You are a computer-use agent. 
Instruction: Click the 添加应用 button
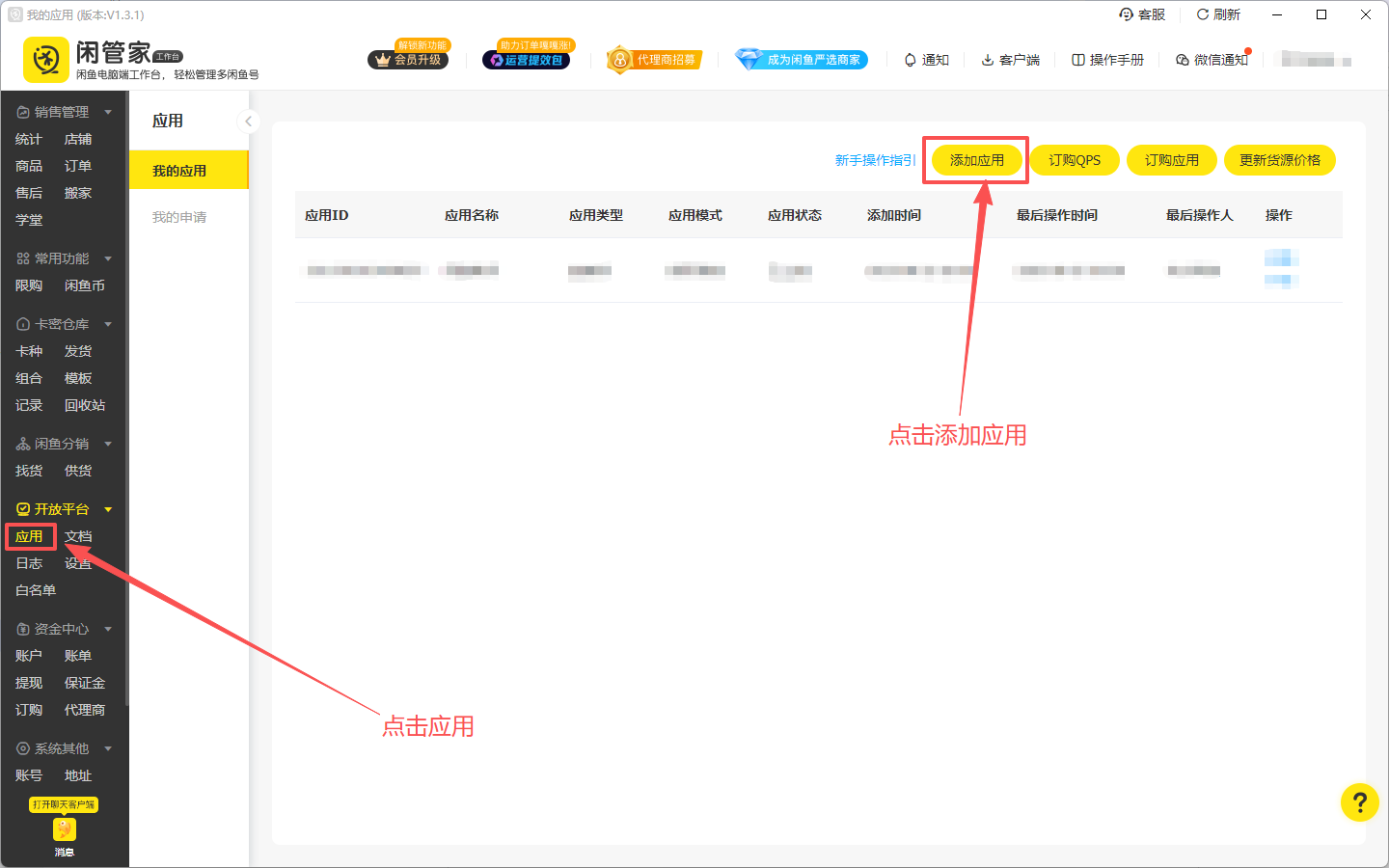[976, 160]
